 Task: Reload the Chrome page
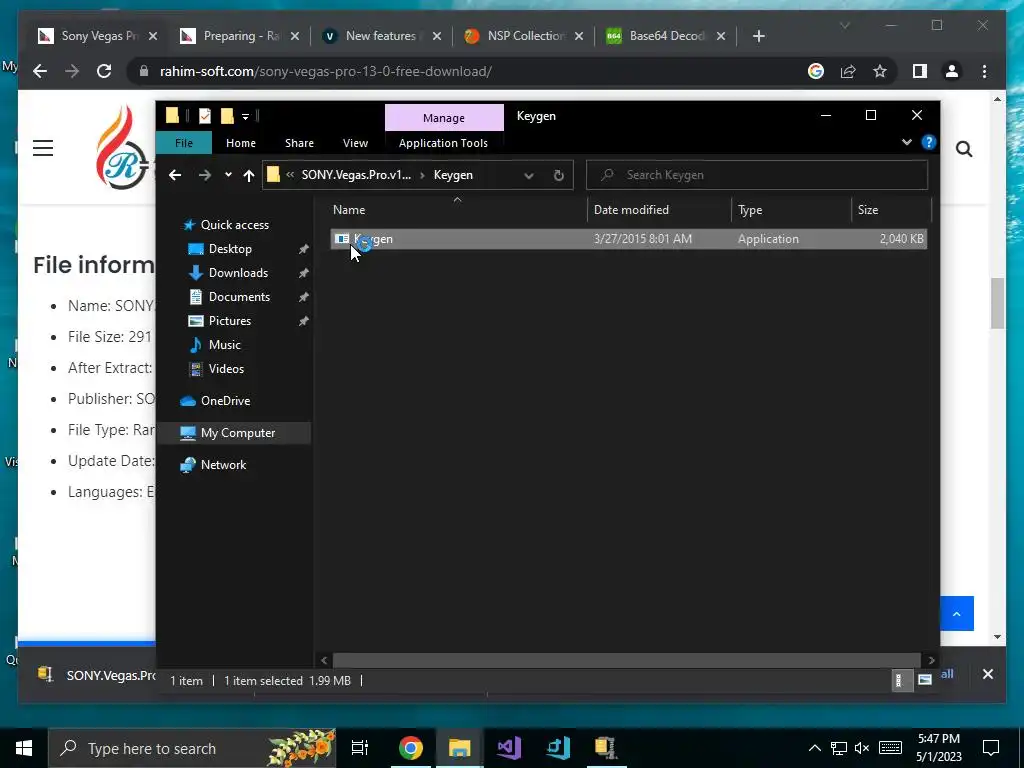point(104,71)
